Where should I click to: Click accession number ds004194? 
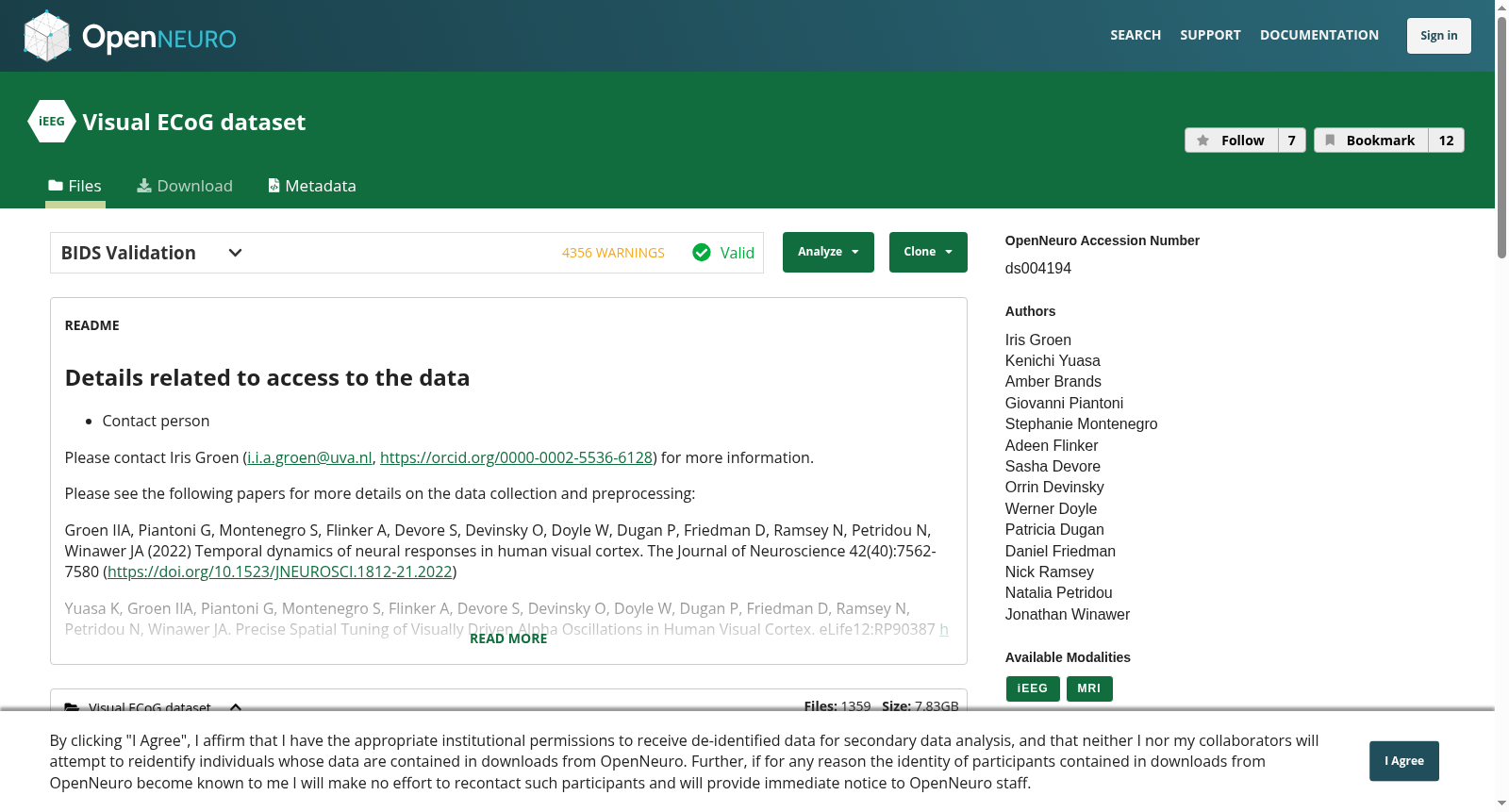click(1038, 268)
